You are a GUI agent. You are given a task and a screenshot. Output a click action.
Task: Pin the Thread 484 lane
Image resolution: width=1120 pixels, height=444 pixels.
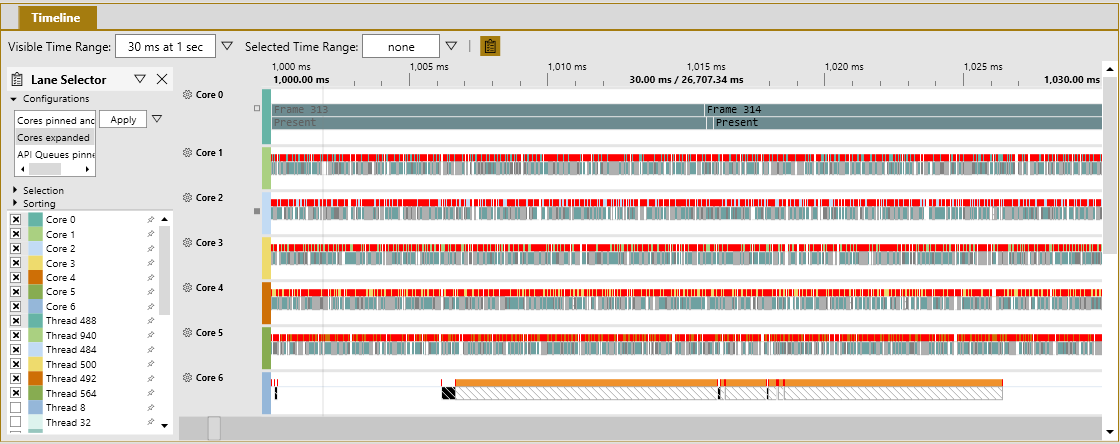[x=150, y=350]
